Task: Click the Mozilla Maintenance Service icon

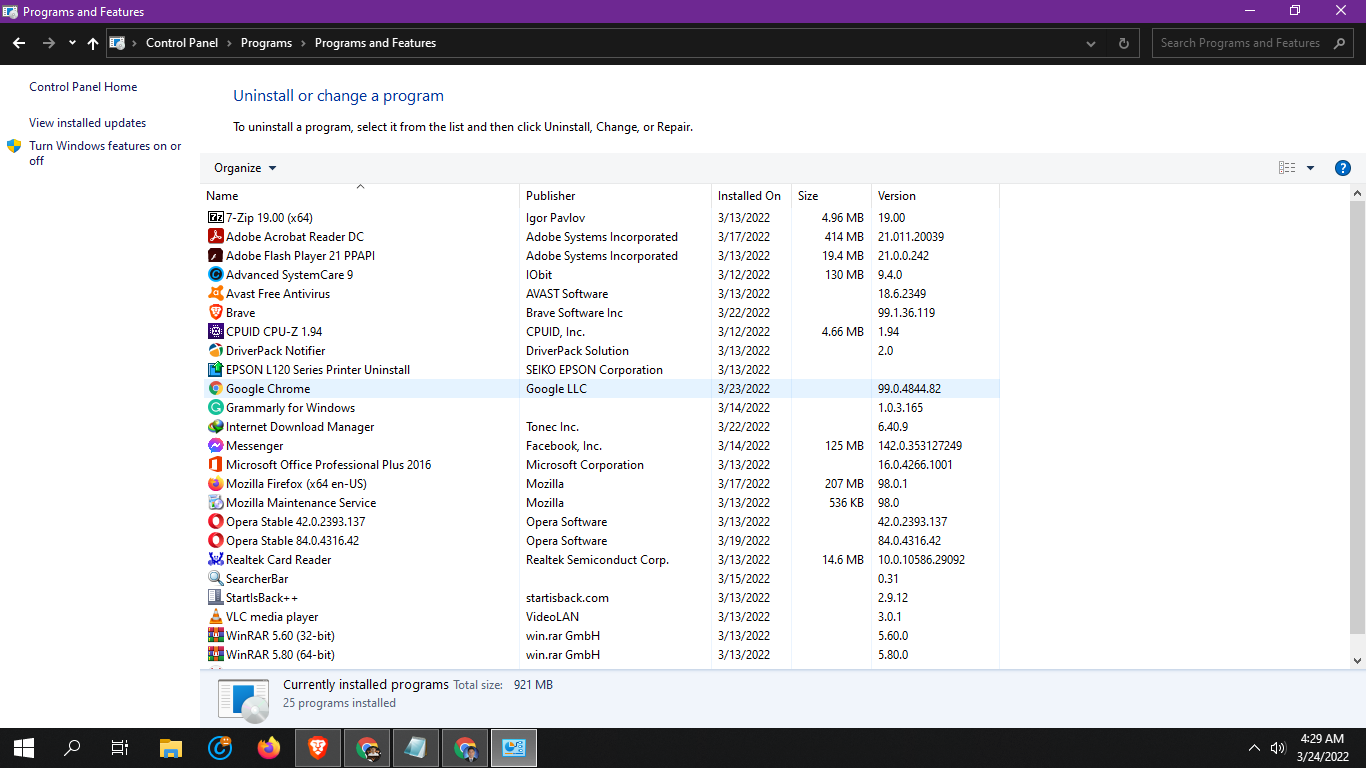Action: click(x=215, y=502)
